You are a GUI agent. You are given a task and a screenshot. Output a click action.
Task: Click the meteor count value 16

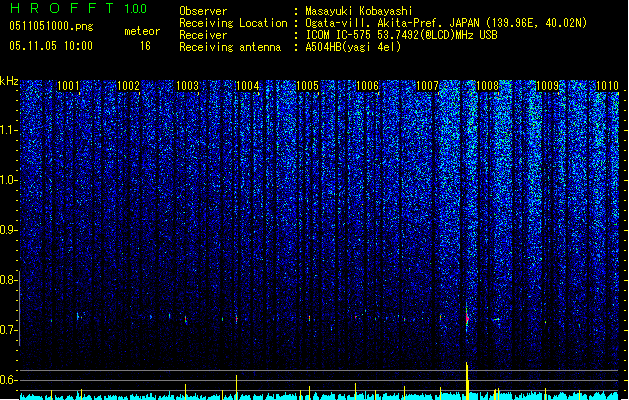point(145,46)
